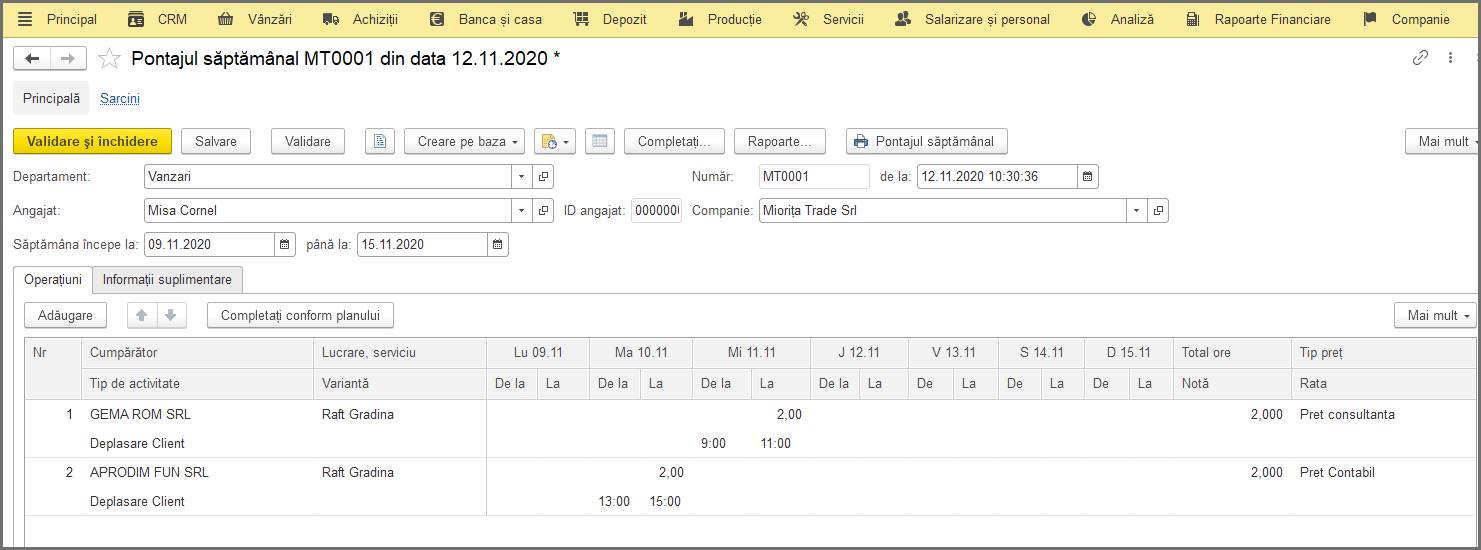Click the Completați... button
Image resolution: width=1481 pixels, height=550 pixels.
tap(675, 141)
